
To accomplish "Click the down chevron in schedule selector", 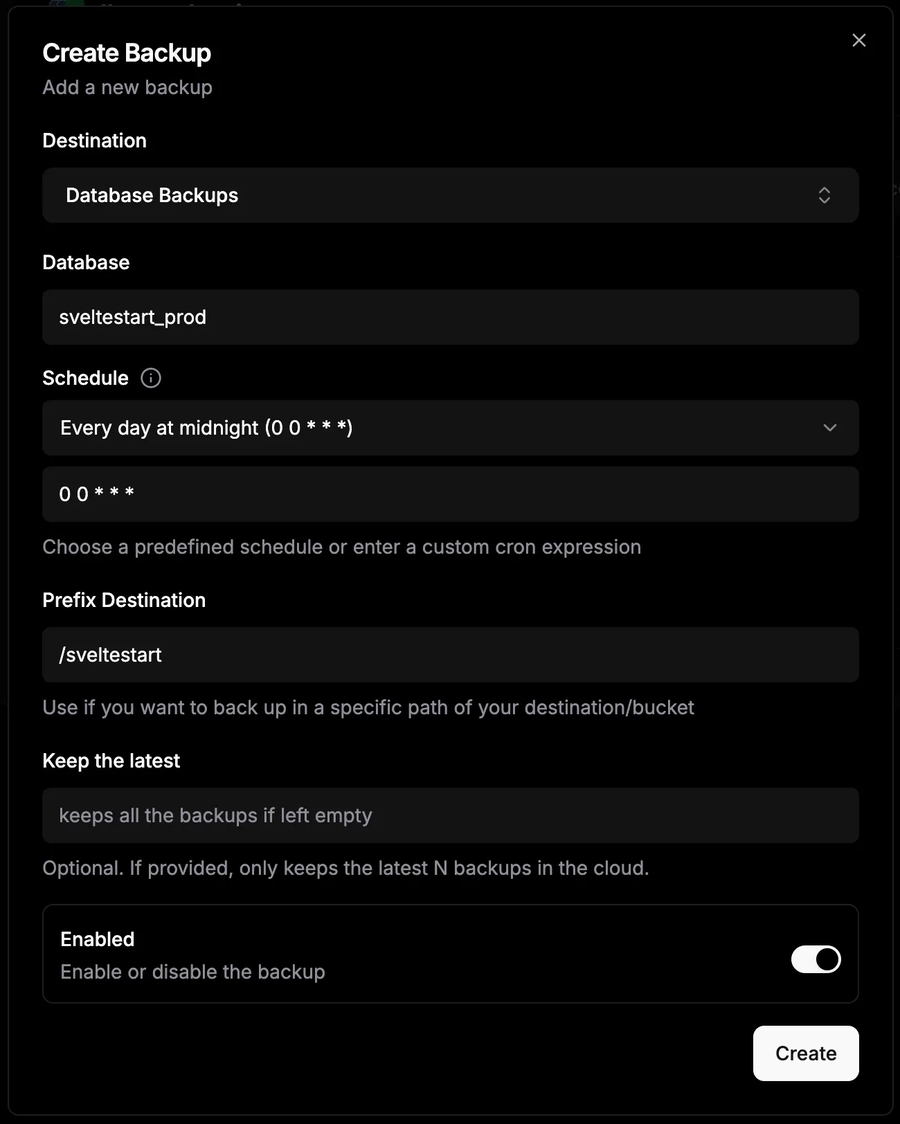I will point(829,428).
